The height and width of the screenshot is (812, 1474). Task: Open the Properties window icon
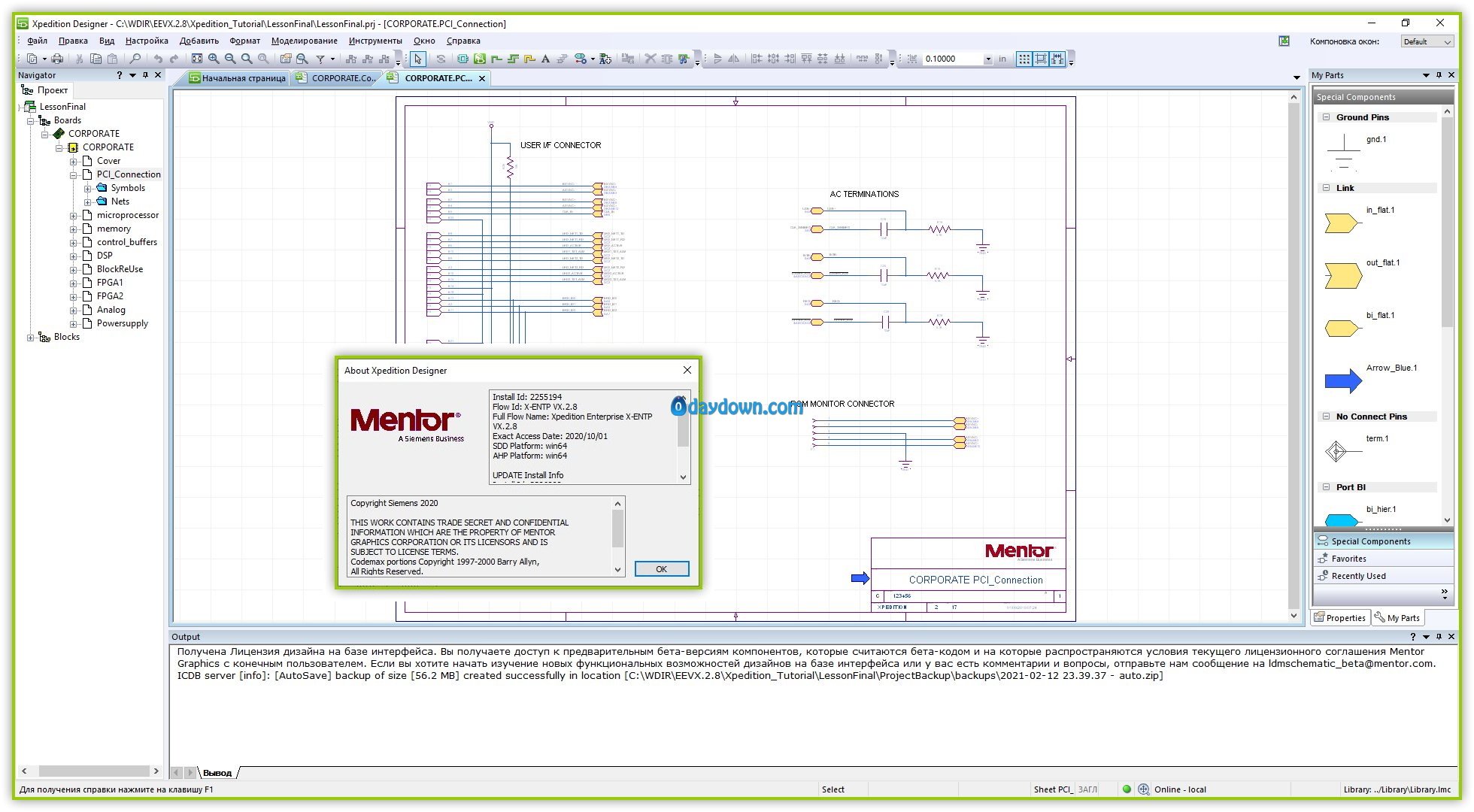[x=286, y=59]
